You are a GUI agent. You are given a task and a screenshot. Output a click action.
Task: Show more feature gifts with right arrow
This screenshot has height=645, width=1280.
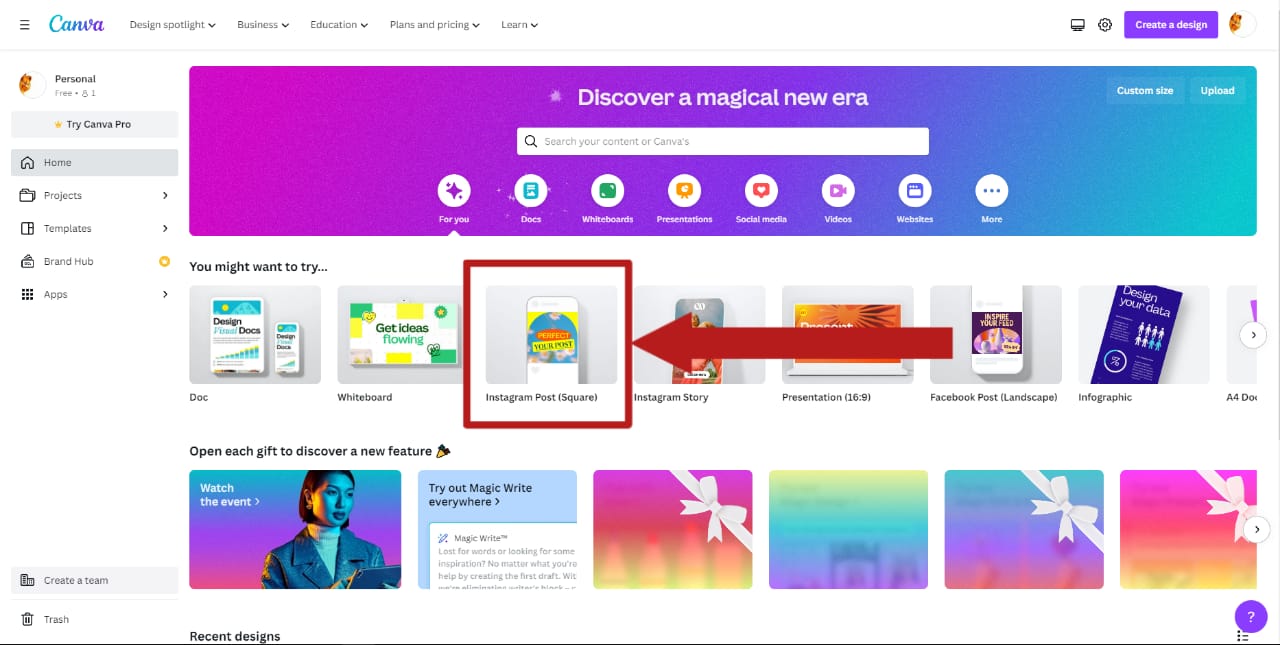(x=1255, y=529)
